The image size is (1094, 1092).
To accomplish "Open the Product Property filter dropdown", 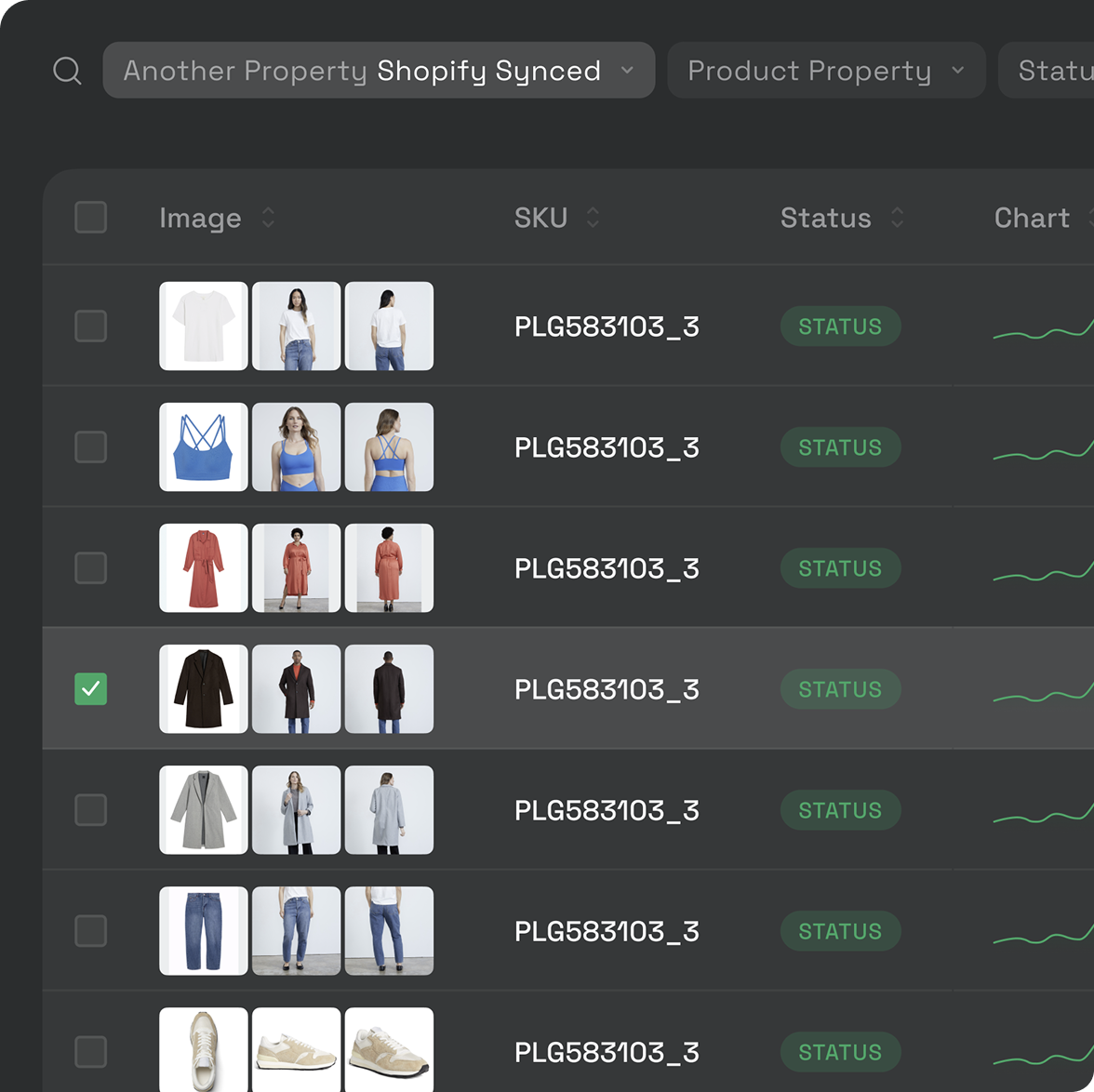I will click(x=826, y=71).
